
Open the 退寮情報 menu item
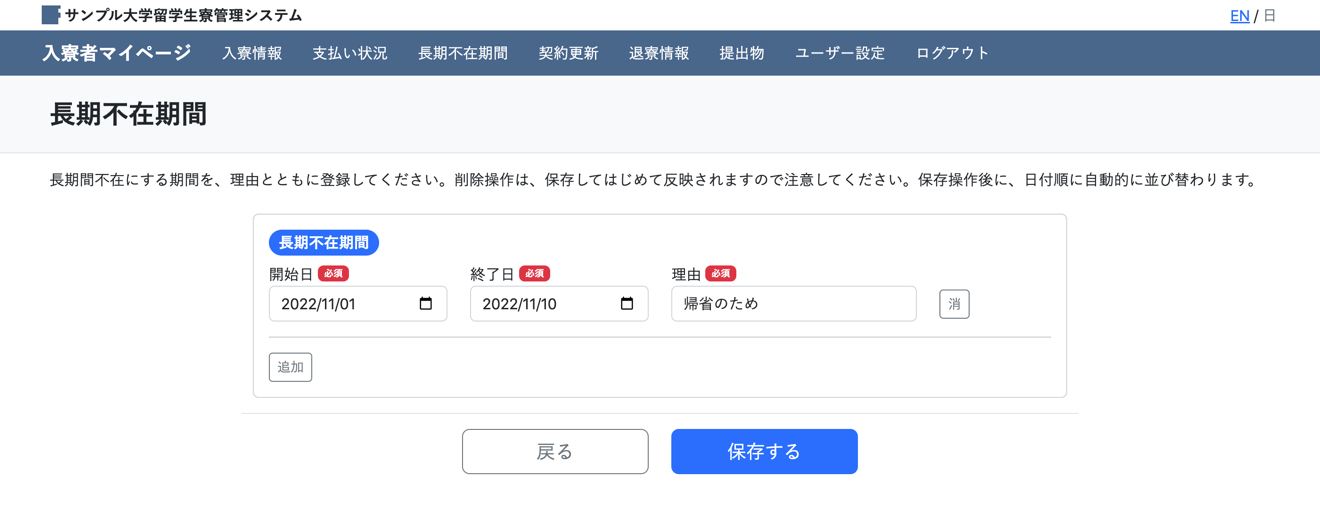click(x=659, y=54)
